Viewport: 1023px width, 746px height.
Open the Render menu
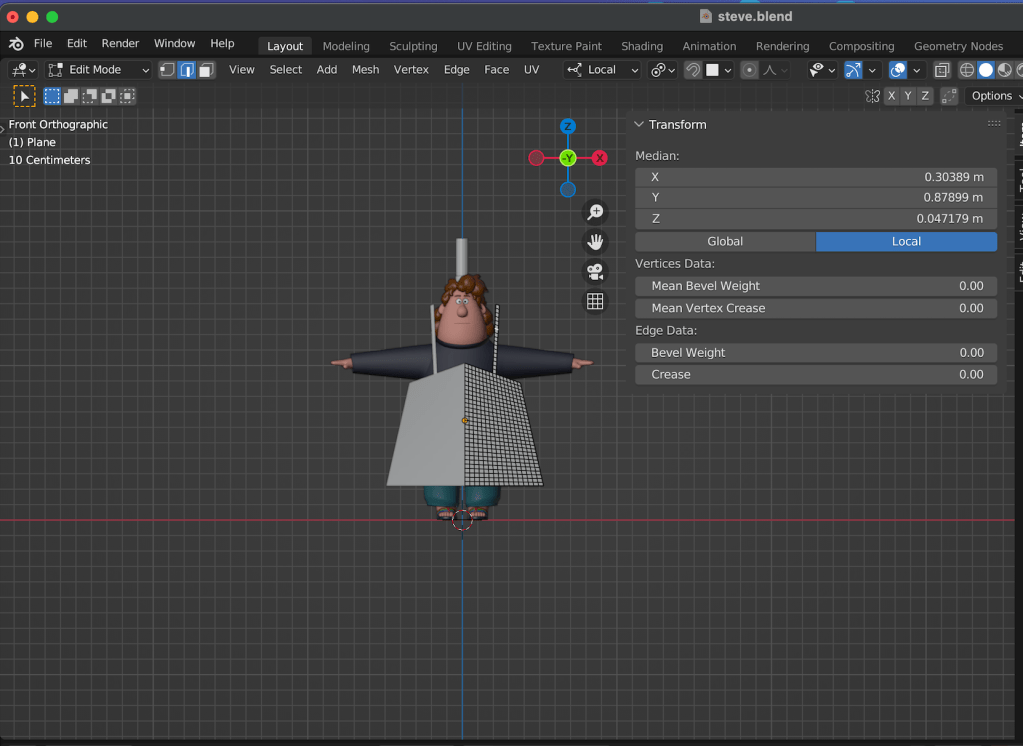click(120, 44)
